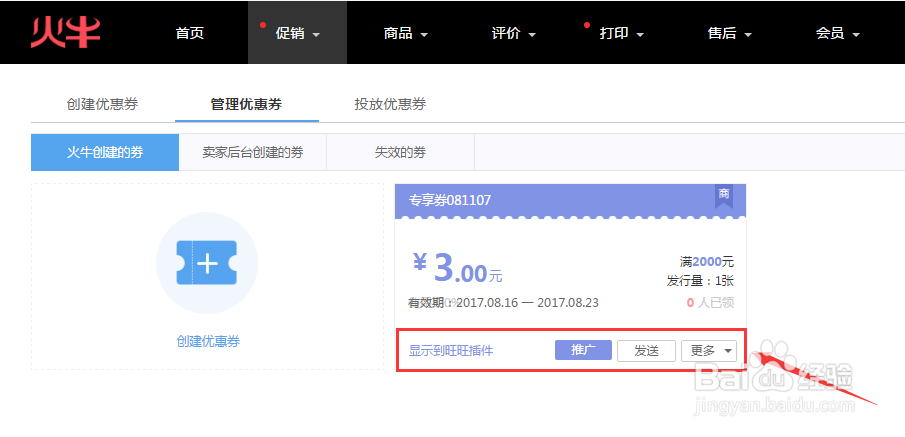
Task: Switch to 创建优惠券 tab
Action: (103, 104)
